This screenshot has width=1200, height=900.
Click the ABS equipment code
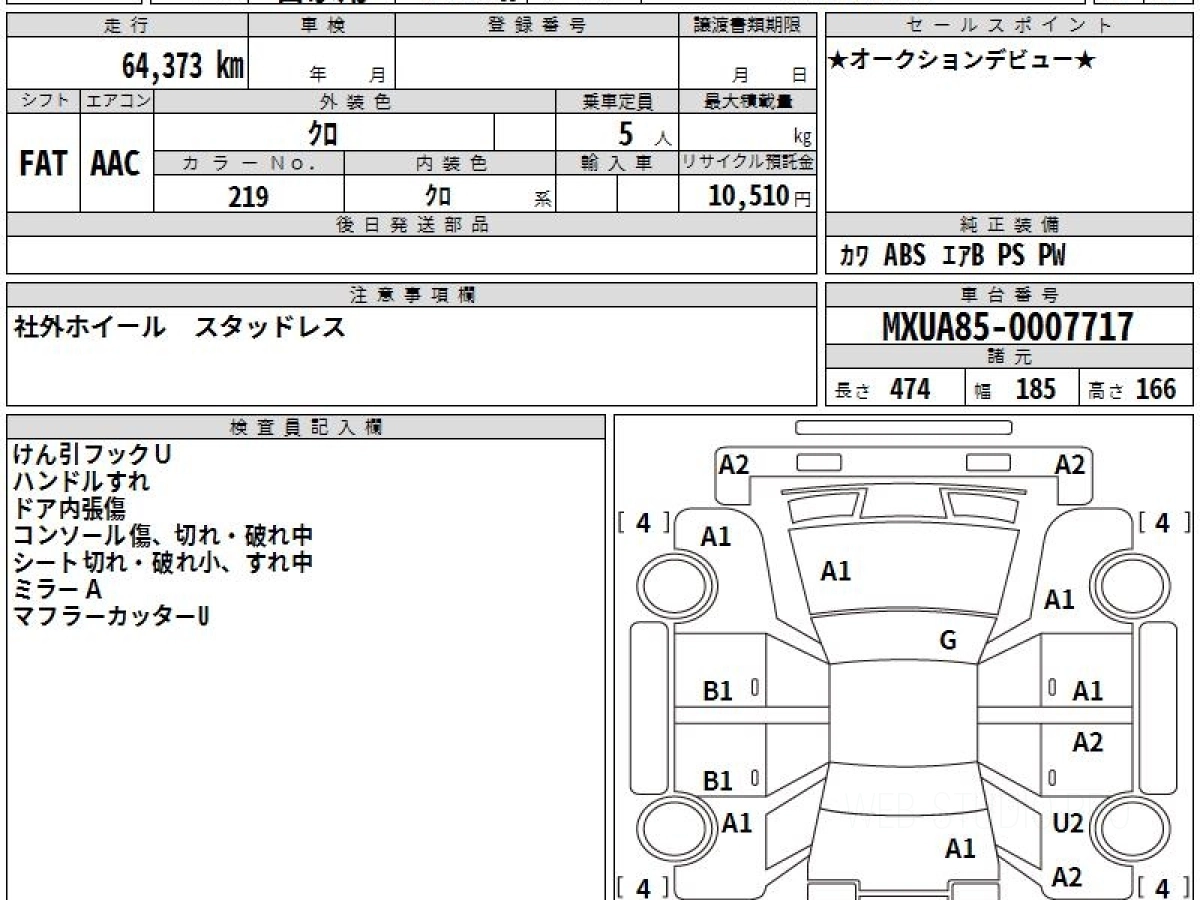tap(905, 256)
